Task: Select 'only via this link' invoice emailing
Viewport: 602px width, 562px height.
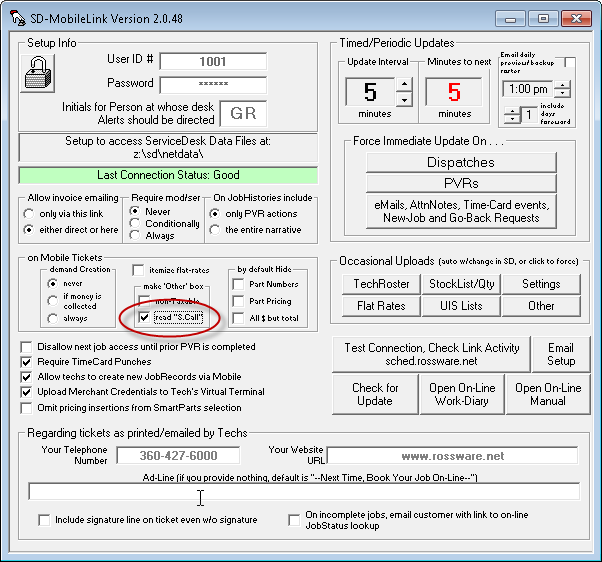Action: (x=31, y=213)
